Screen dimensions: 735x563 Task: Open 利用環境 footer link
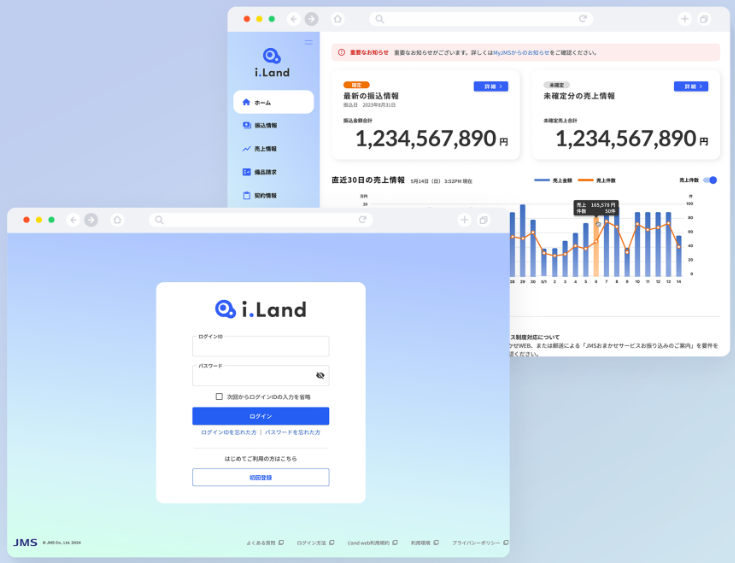(x=425, y=543)
